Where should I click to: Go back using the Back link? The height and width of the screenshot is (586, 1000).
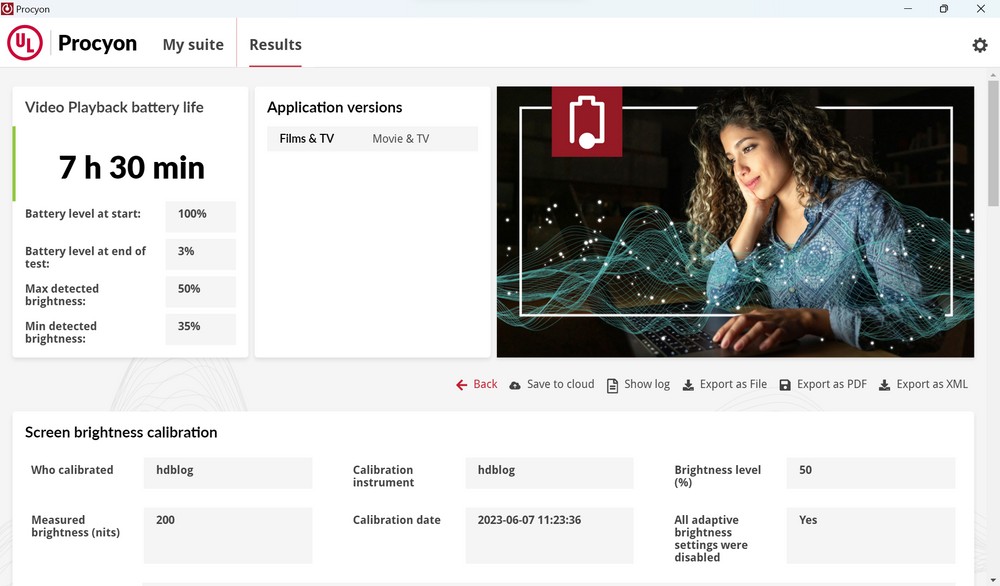tap(485, 384)
